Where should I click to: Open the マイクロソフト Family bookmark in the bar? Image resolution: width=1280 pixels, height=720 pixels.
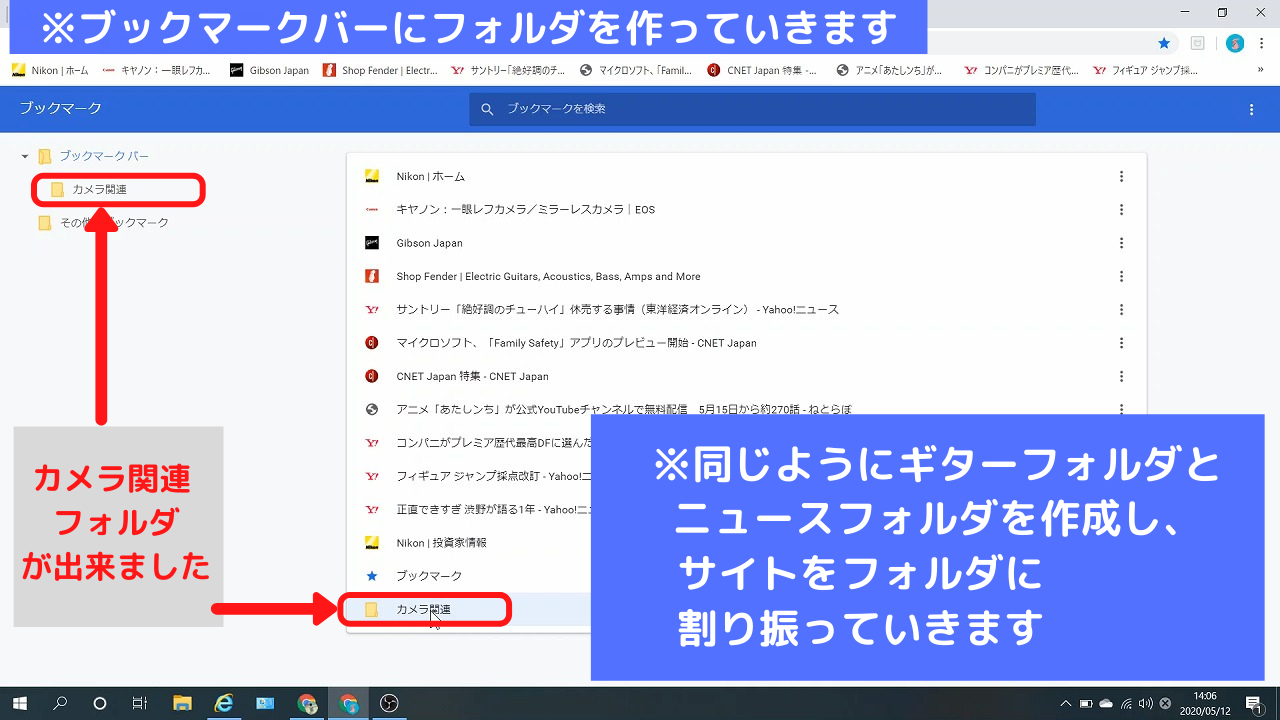(636, 71)
